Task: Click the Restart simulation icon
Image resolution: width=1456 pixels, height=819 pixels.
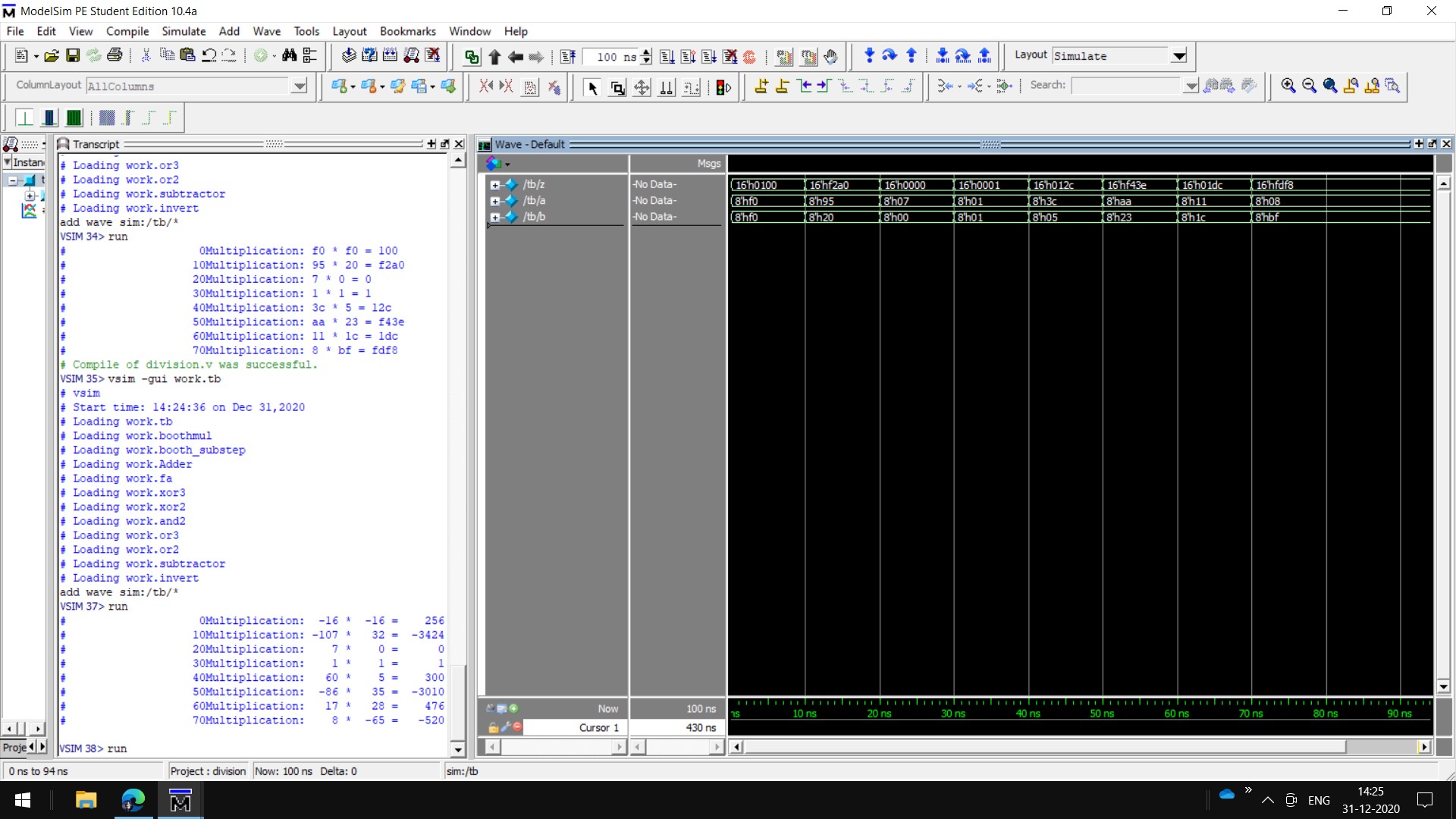Action: (x=568, y=57)
